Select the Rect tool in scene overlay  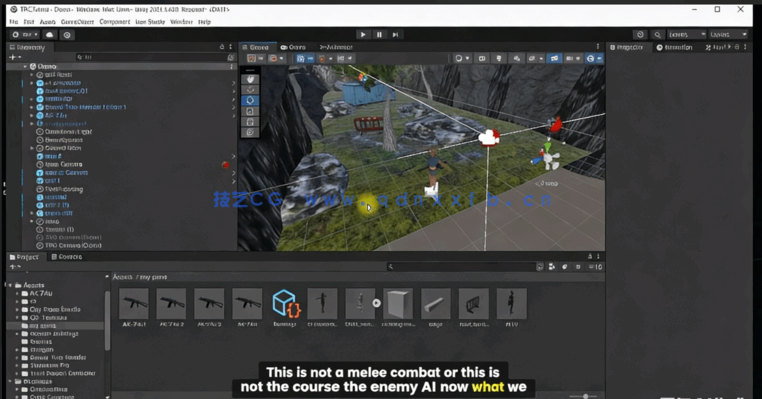click(250, 121)
